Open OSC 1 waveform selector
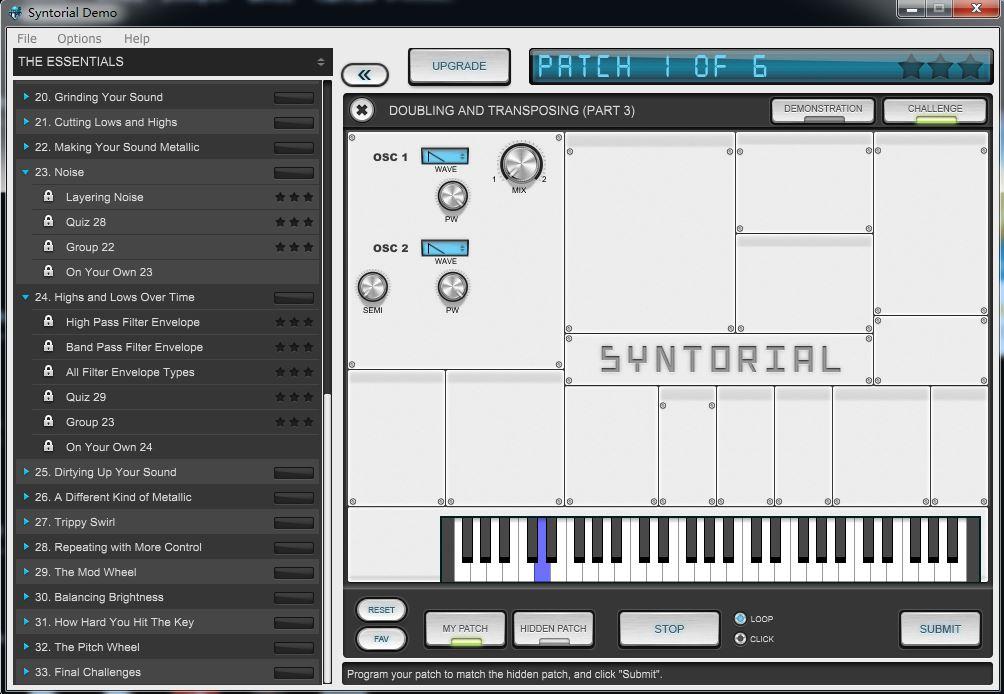The width and height of the screenshot is (1004, 694). point(444,156)
